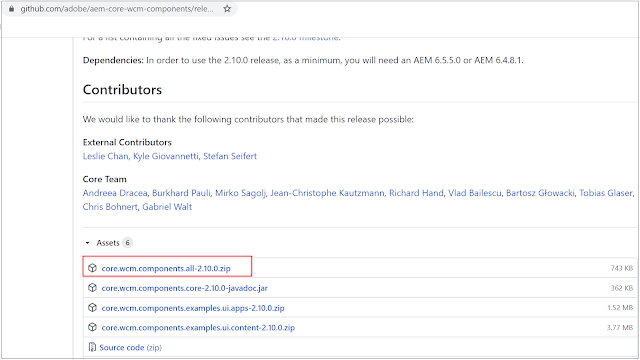Open Stefan Seifert's profile

point(230,156)
